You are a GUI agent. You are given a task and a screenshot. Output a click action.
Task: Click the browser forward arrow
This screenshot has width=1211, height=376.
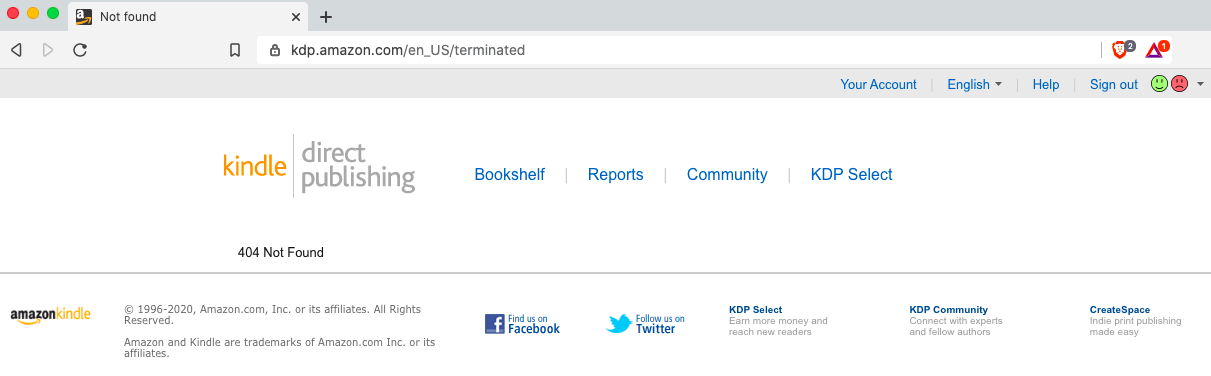[x=48, y=50]
